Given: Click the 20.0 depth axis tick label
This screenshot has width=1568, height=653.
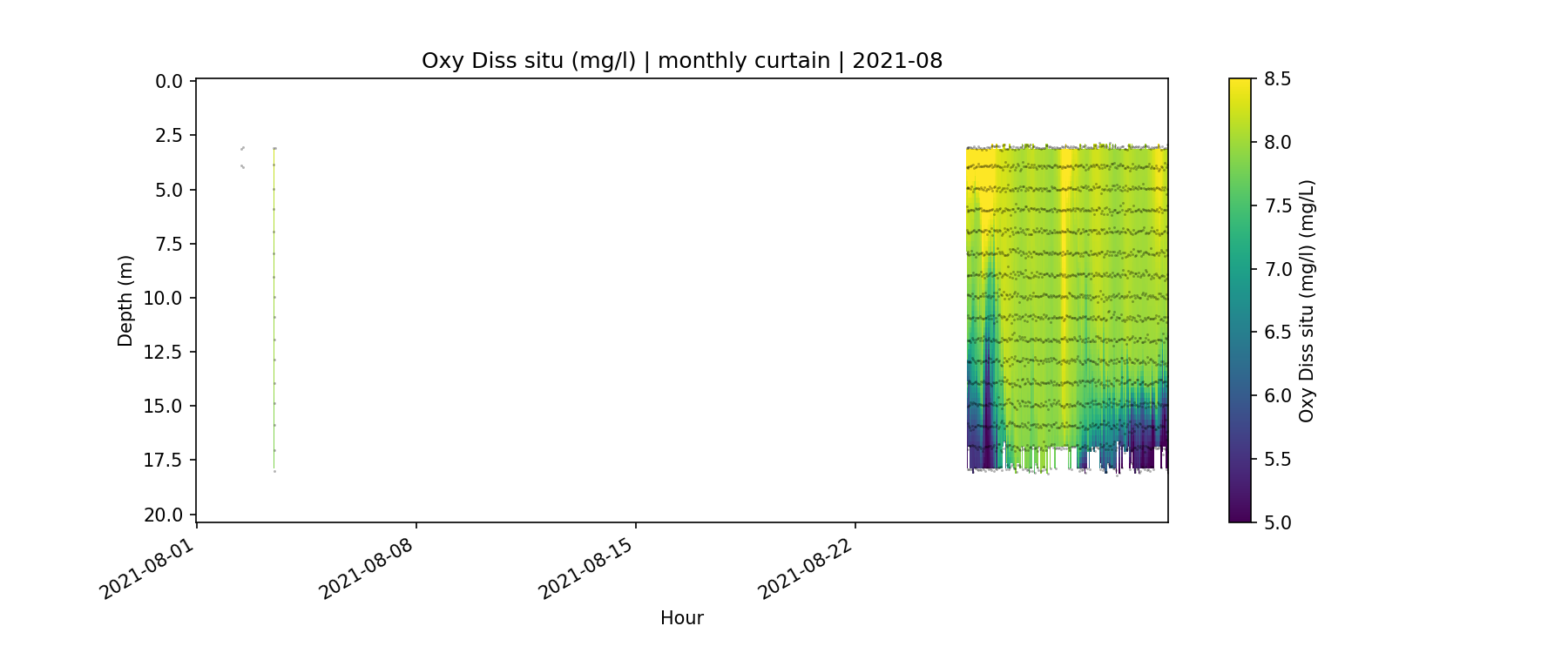Looking at the screenshot, I should coord(165,515).
